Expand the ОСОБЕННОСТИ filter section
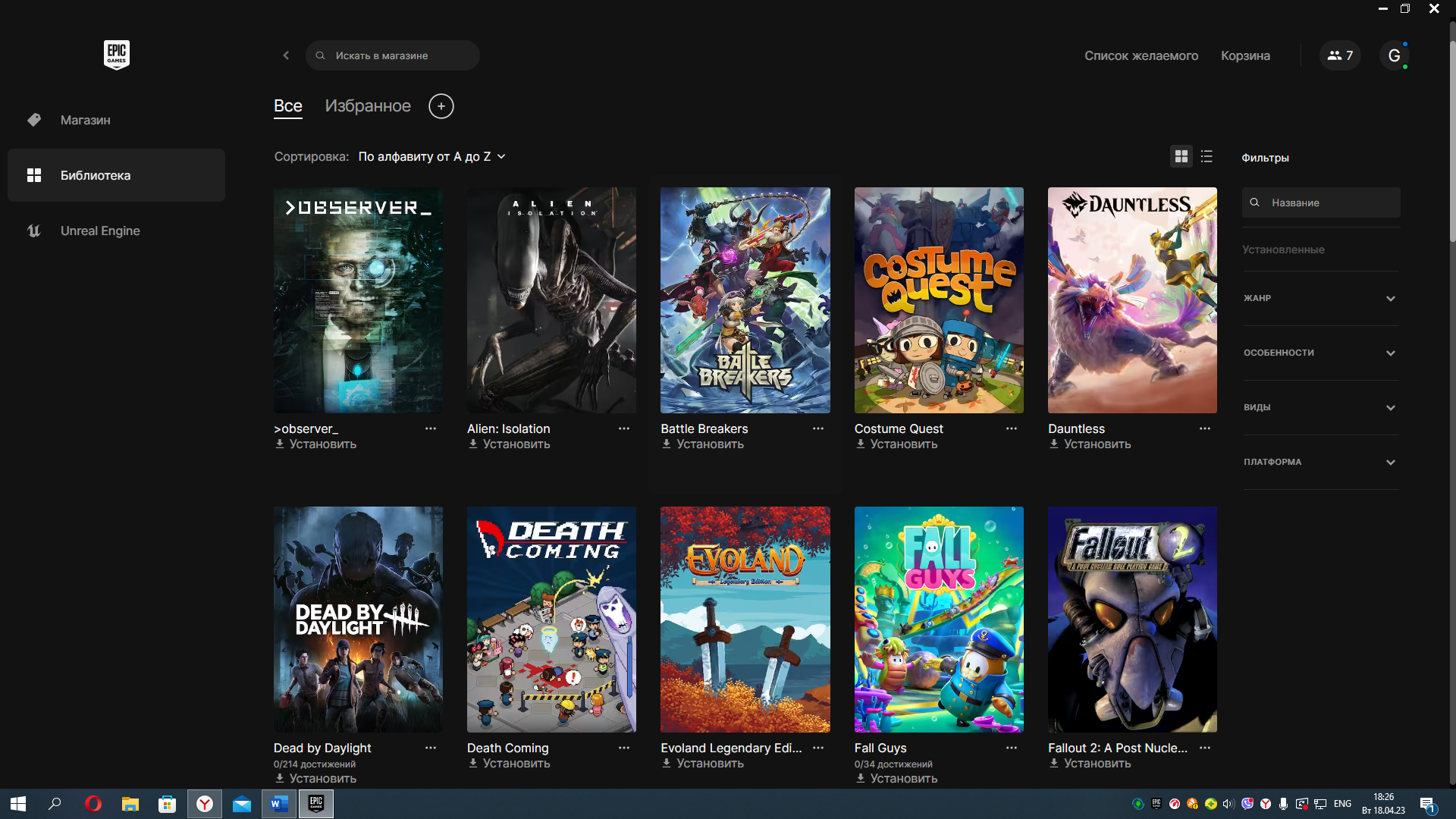The width and height of the screenshot is (1456, 819). click(x=1319, y=352)
